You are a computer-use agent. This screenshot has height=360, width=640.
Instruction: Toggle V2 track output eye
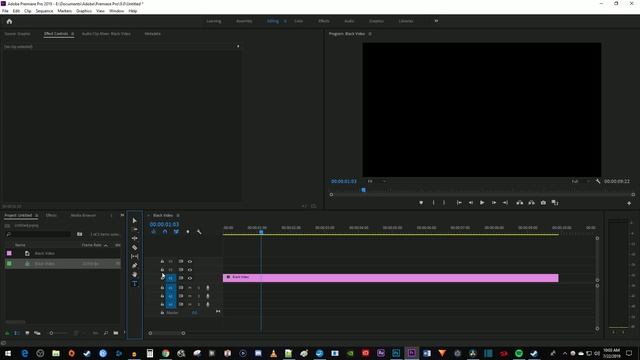click(190, 270)
